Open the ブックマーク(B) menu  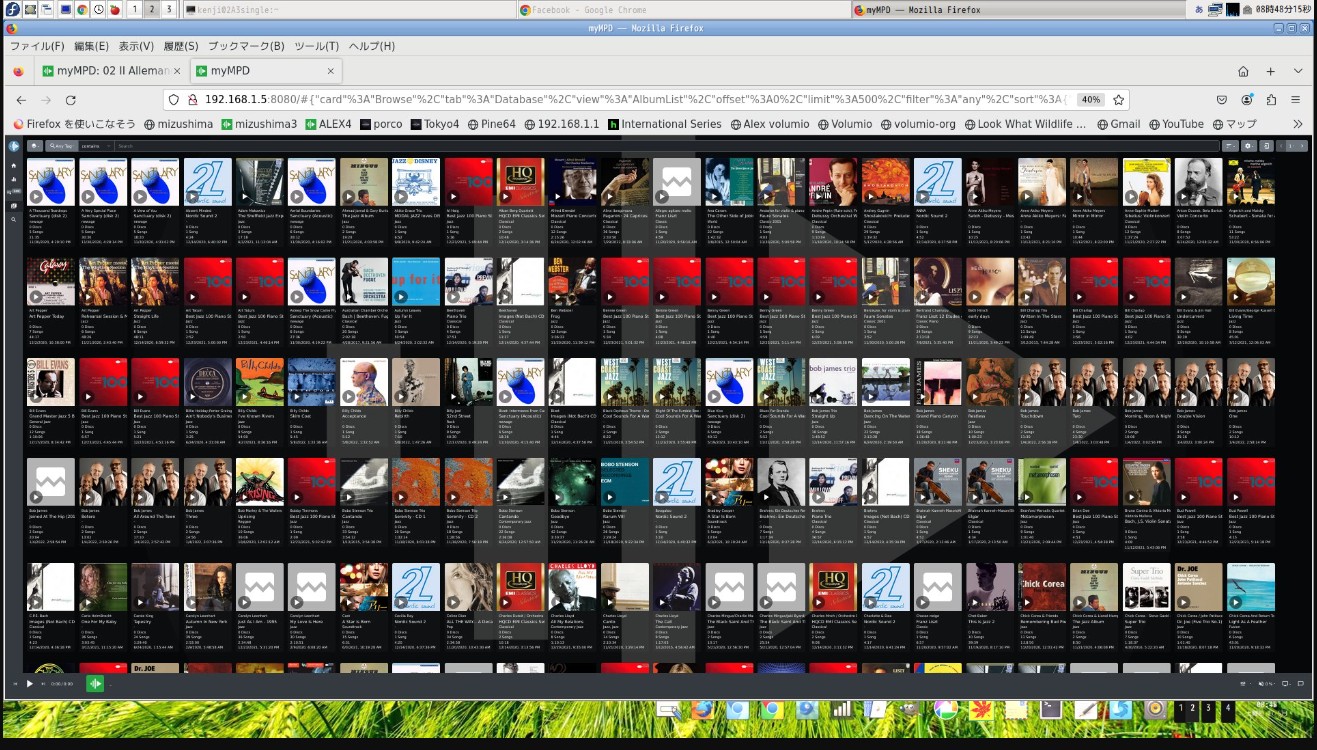tap(246, 46)
